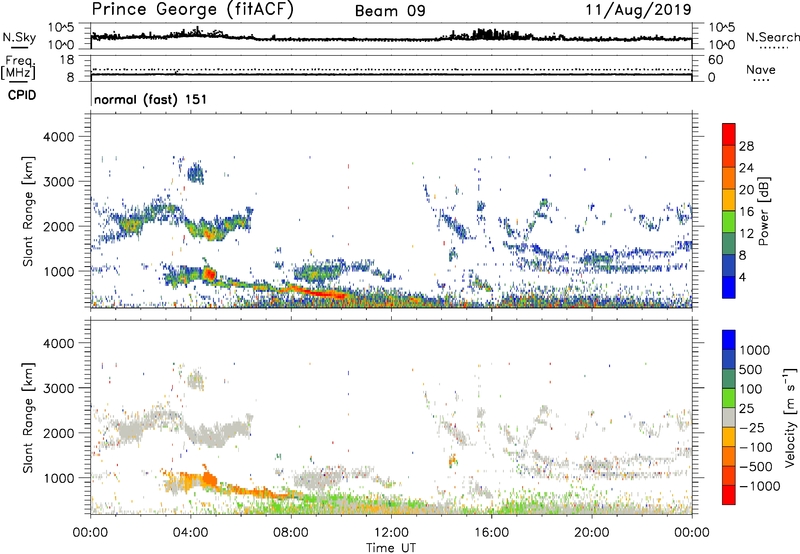
Task: Click the '-500' tick on the velocity scale
Action: (x=756, y=467)
